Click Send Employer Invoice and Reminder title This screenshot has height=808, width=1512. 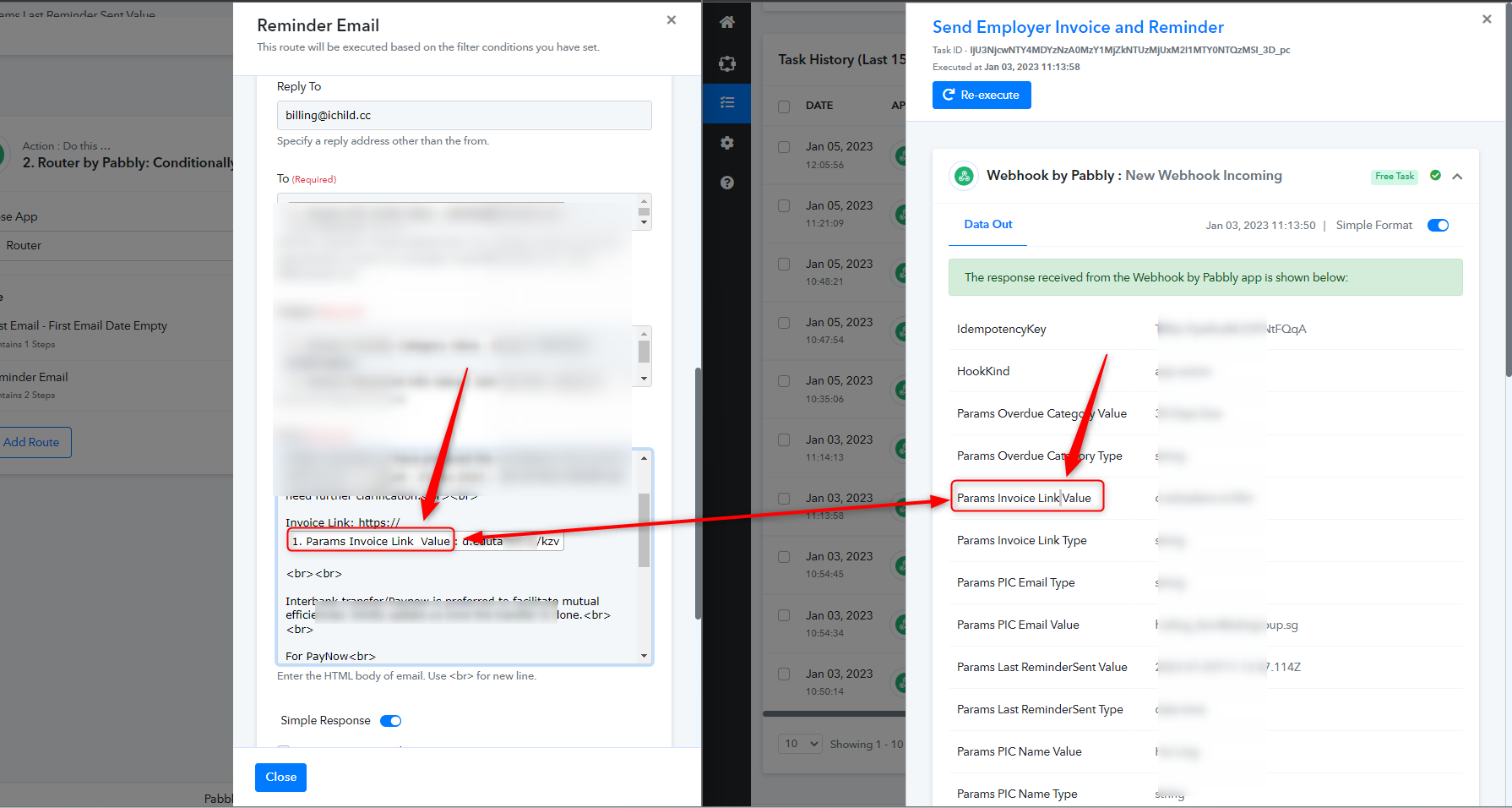1078,27
